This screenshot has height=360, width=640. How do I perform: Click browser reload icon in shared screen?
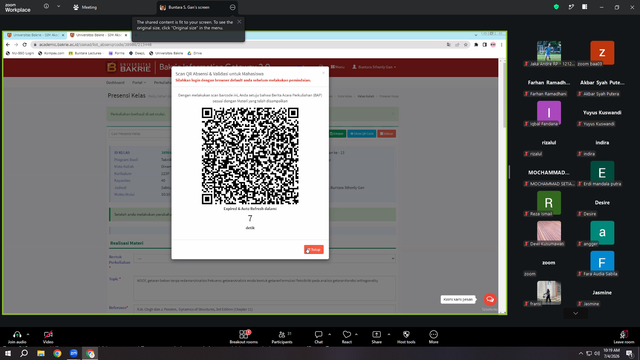[24, 44]
